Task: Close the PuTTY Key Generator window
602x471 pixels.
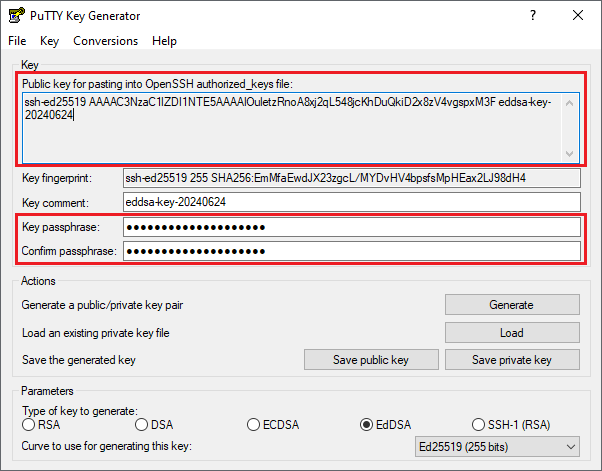Action: pyautogui.click(x=578, y=15)
